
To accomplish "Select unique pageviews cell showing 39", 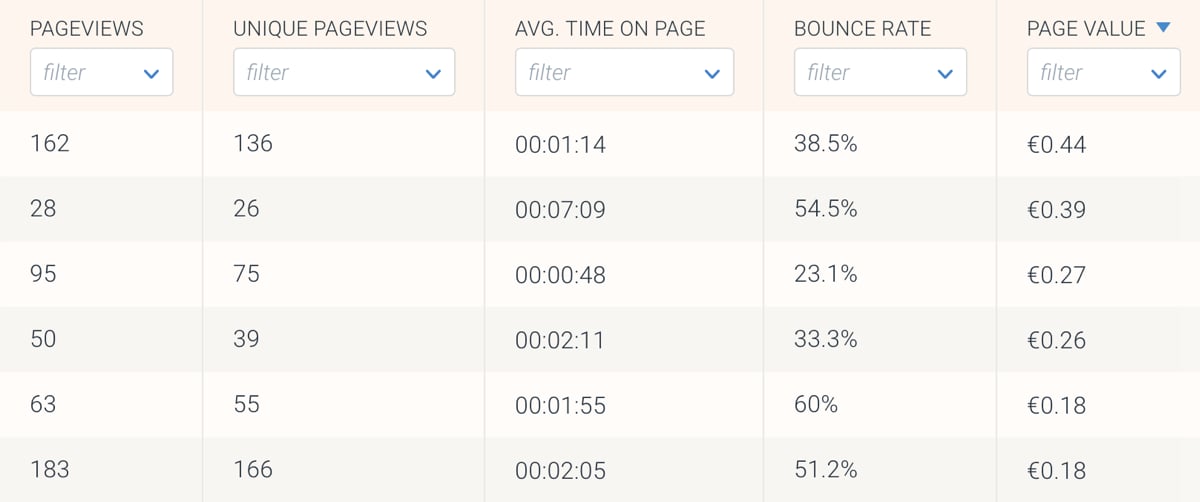I will point(246,339).
